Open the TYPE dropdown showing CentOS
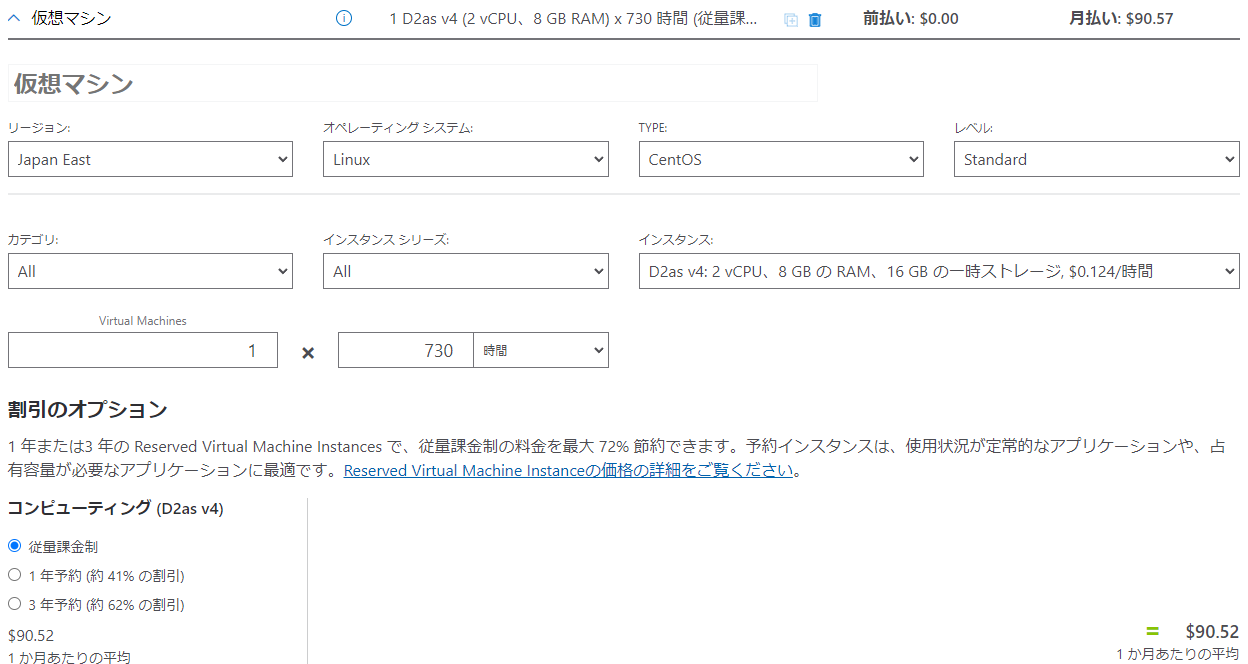 point(781,158)
